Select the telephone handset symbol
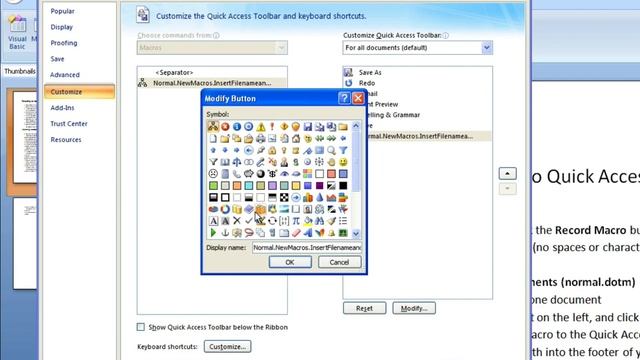The width and height of the screenshot is (640, 360). (x=237, y=174)
